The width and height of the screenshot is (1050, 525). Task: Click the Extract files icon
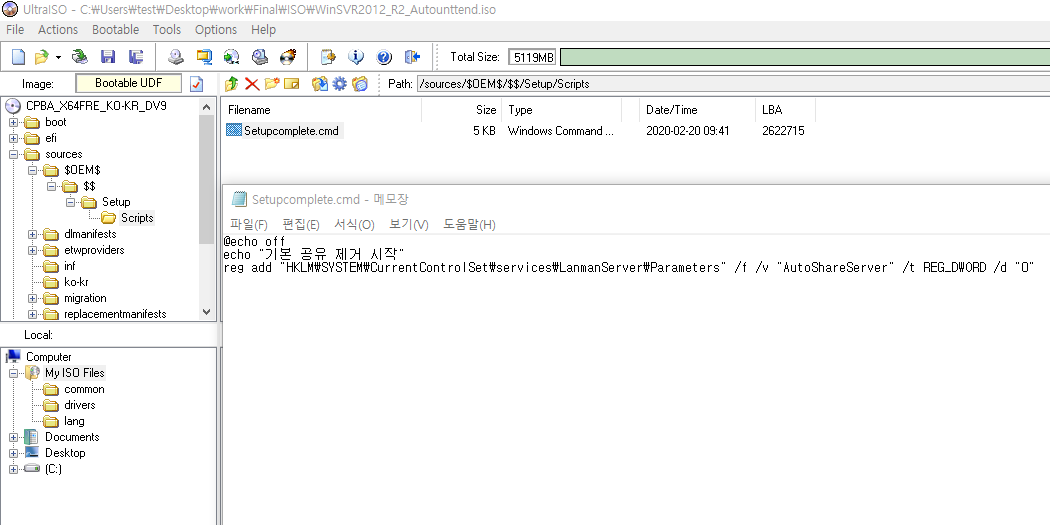(x=319, y=84)
